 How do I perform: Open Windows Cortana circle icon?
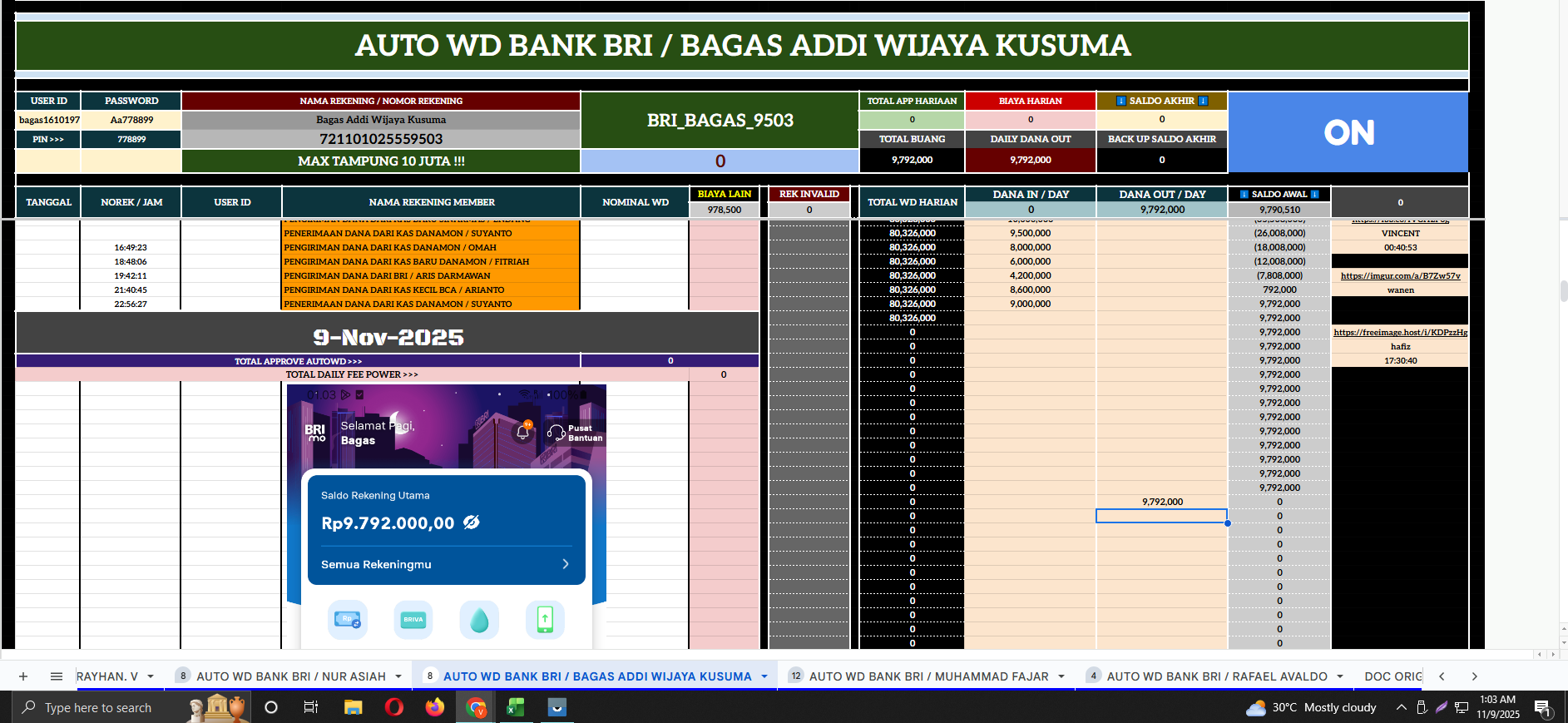(271, 707)
